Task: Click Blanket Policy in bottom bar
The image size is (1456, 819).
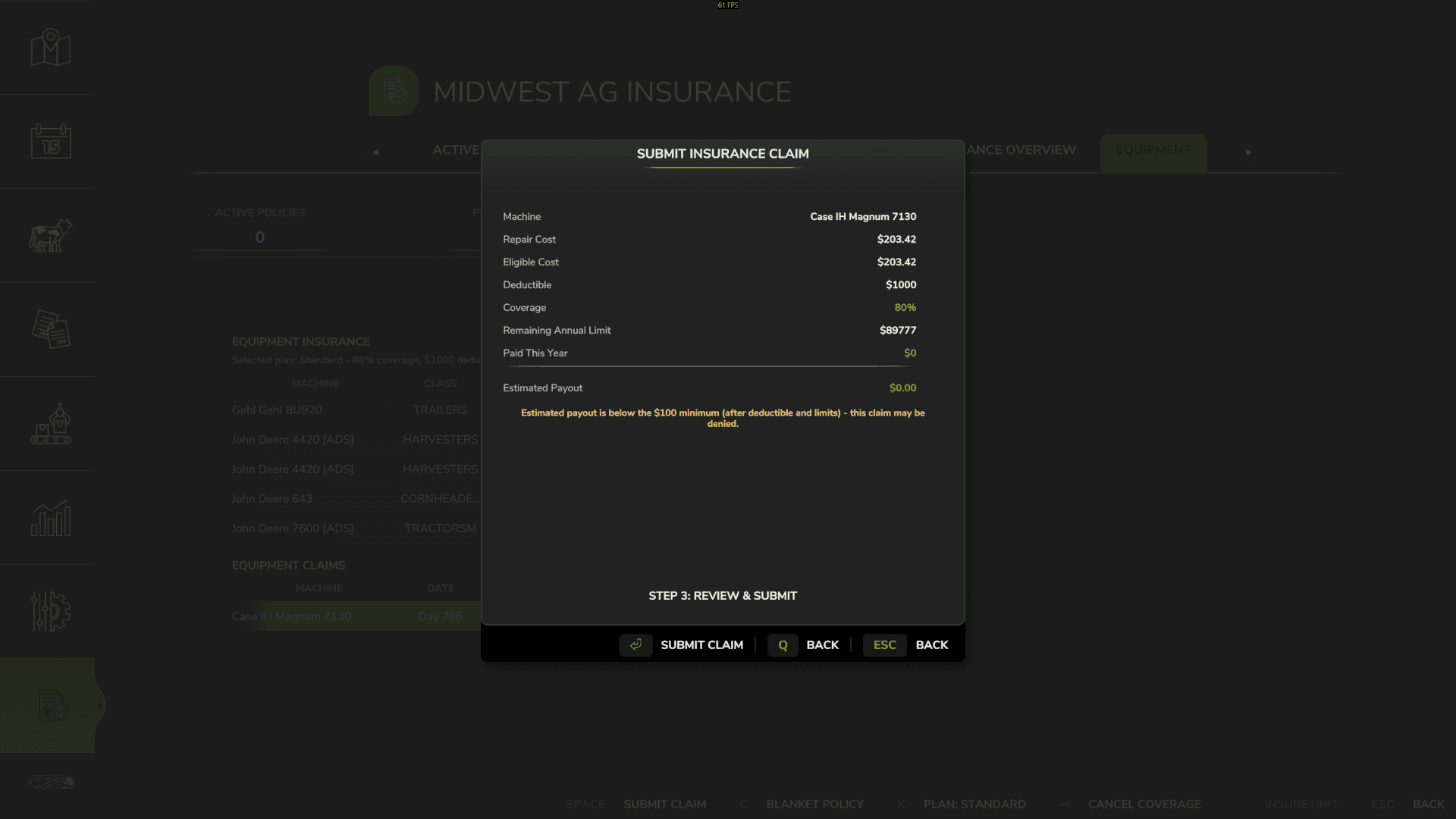Action: [814, 804]
